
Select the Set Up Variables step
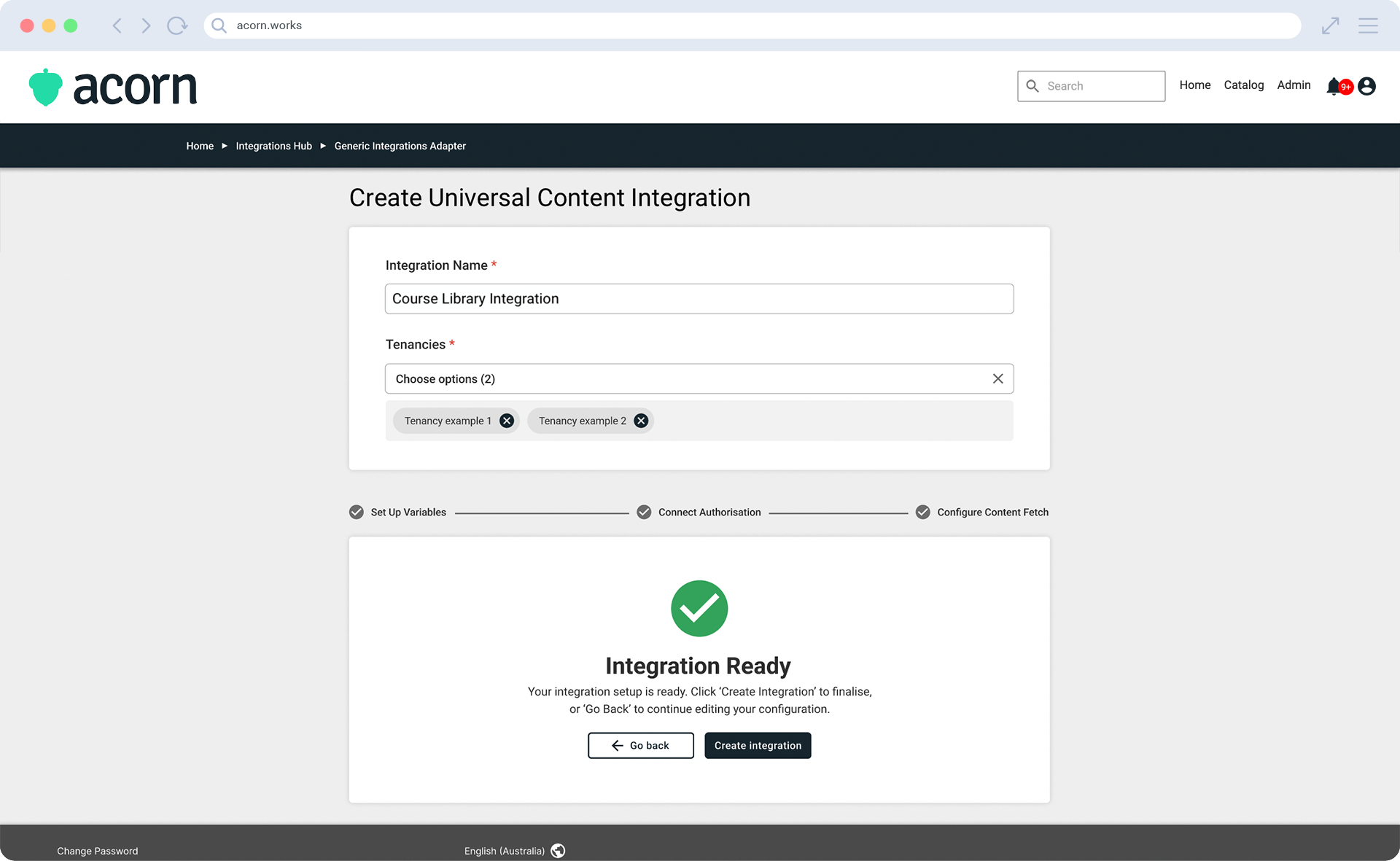(x=398, y=513)
